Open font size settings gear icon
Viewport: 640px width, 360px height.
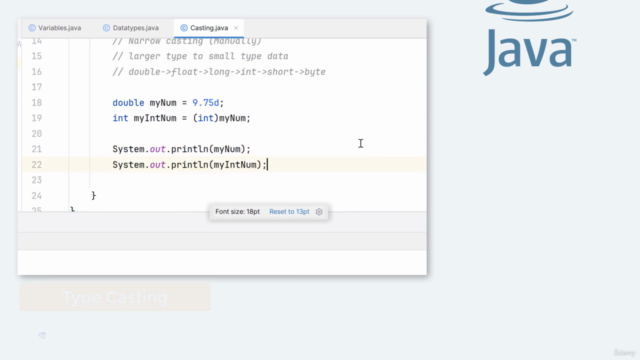coord(319,211)
